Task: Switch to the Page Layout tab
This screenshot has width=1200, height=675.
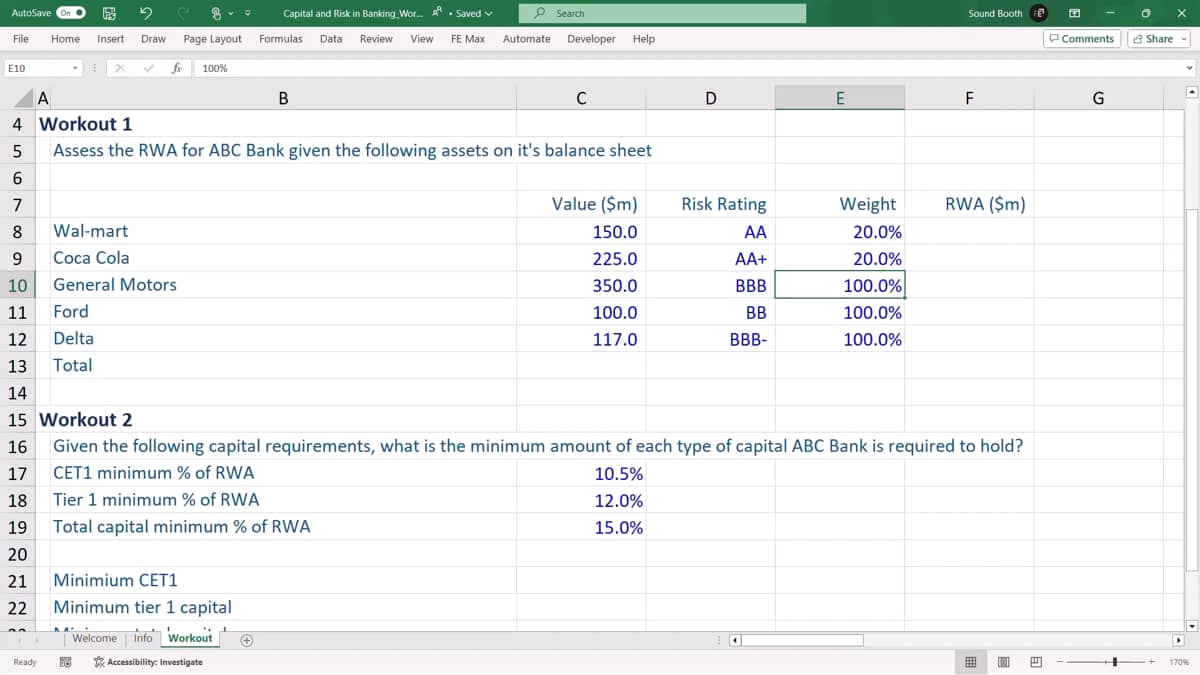Action: pyautogui.click(x=213, y=39)
